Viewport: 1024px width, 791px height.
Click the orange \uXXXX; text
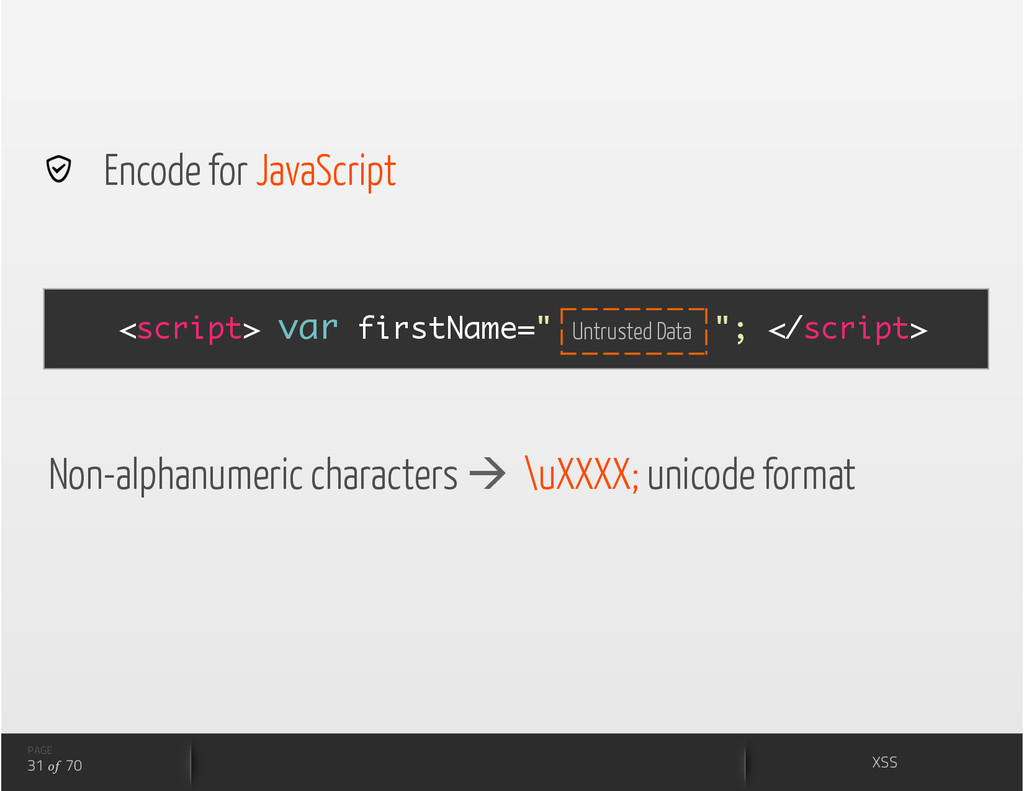581,474
